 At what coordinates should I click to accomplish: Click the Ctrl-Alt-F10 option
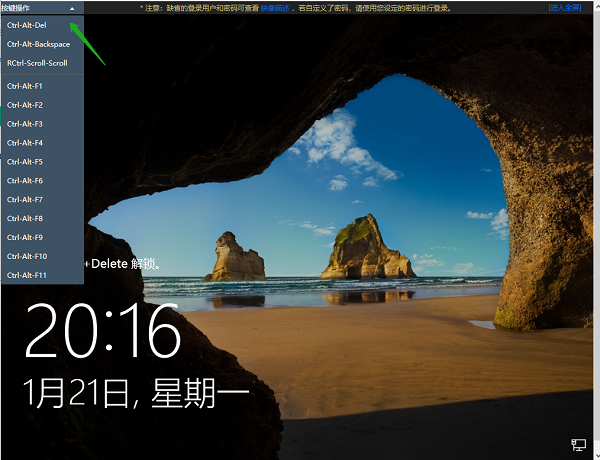click(26, 256)
